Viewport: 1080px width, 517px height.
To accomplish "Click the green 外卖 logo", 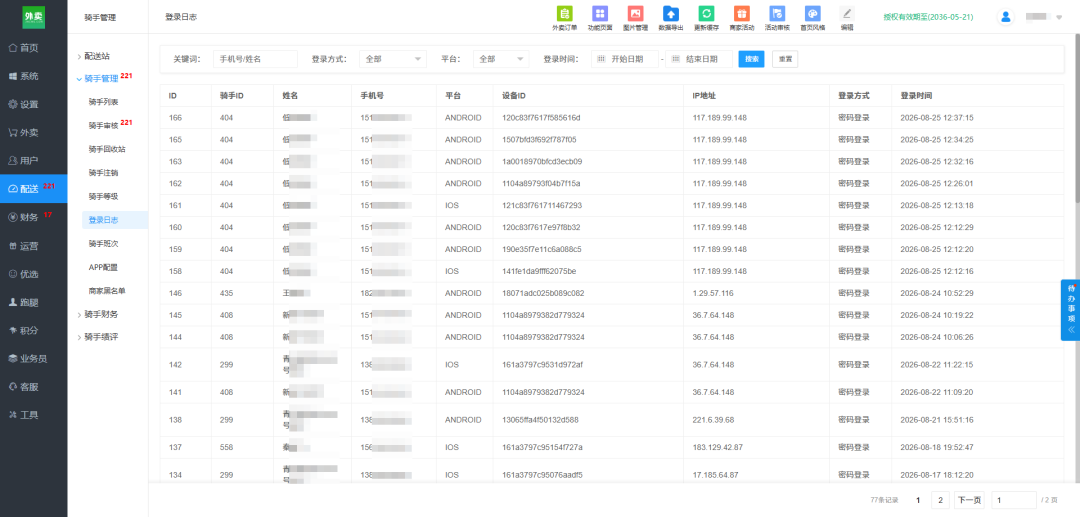I will (x=33, y=17).
